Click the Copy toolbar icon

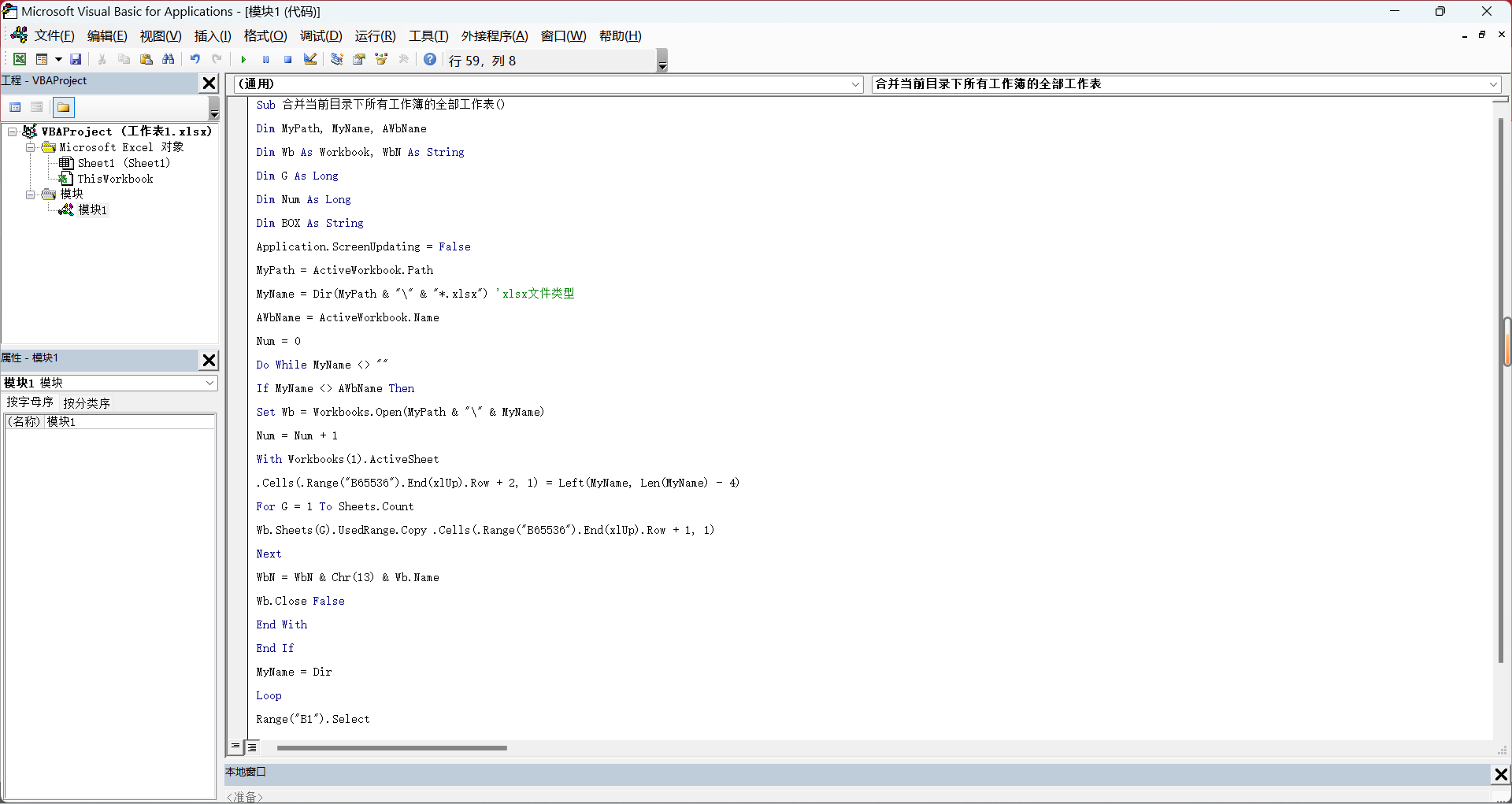pos(124,60)
